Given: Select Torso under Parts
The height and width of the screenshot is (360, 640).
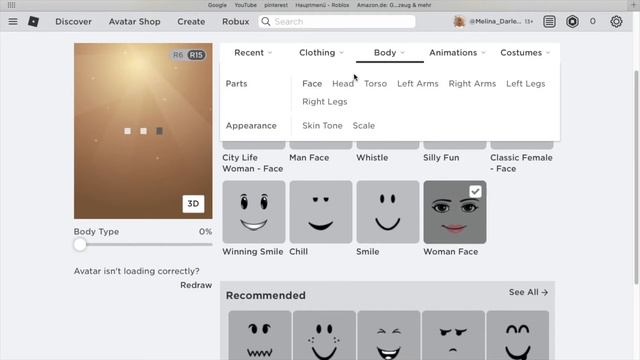Looking at the screenshot, I should point(375,84).
